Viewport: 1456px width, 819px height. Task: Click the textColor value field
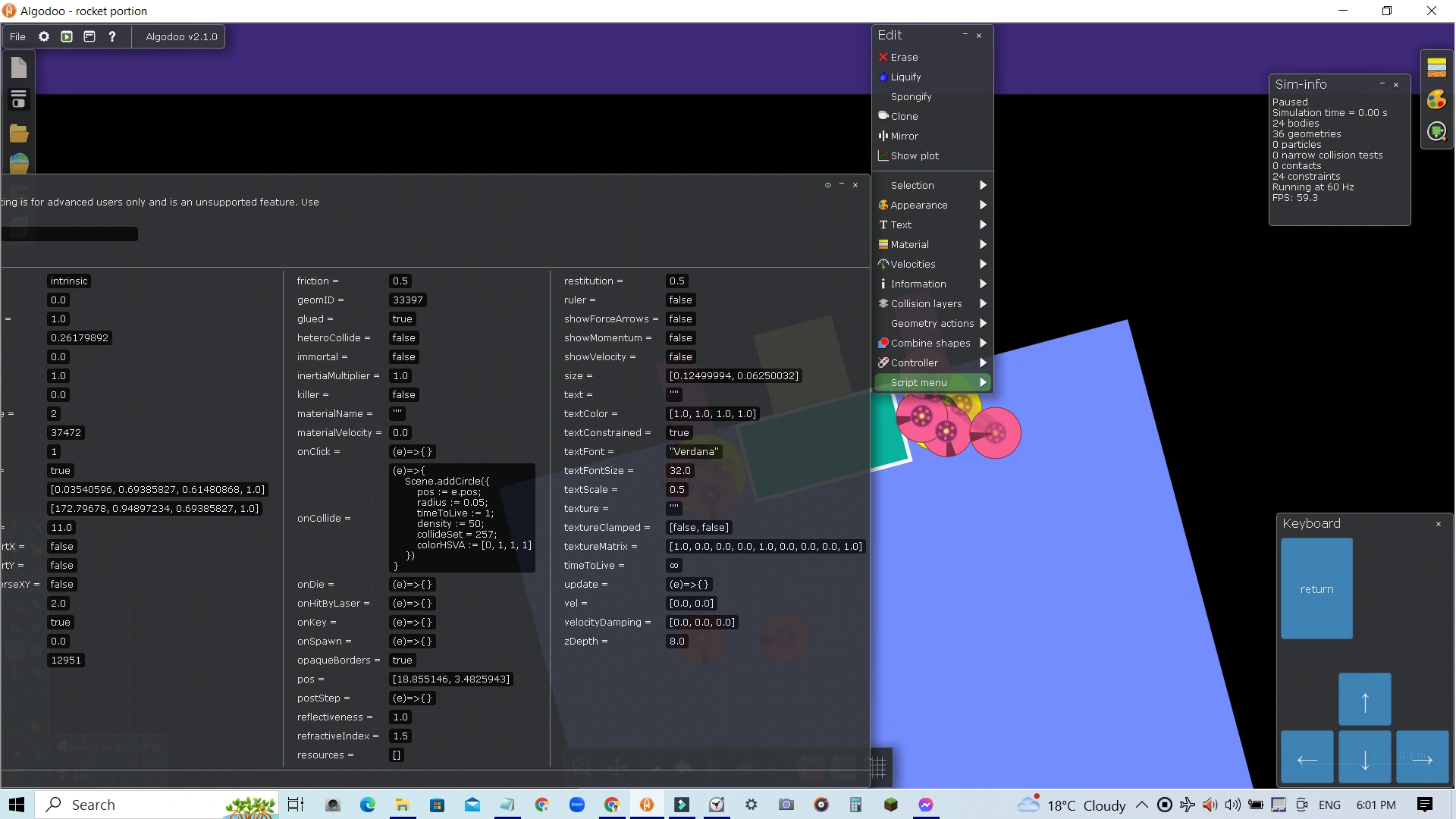pos(713,414)
